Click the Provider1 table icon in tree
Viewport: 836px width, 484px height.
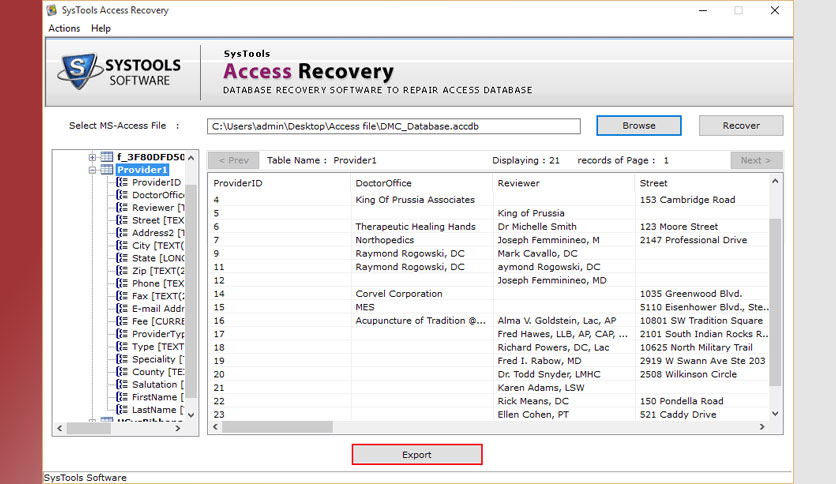pyautogui.click(x=107, y=170)
